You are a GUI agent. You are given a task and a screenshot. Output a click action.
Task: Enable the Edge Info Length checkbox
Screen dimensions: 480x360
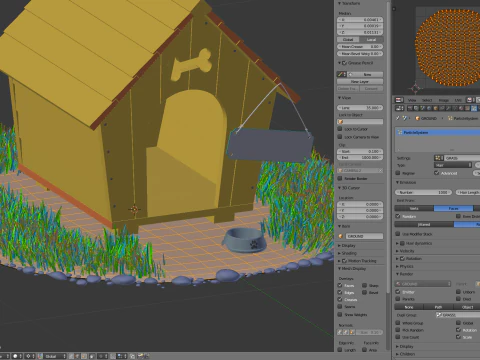340,350
